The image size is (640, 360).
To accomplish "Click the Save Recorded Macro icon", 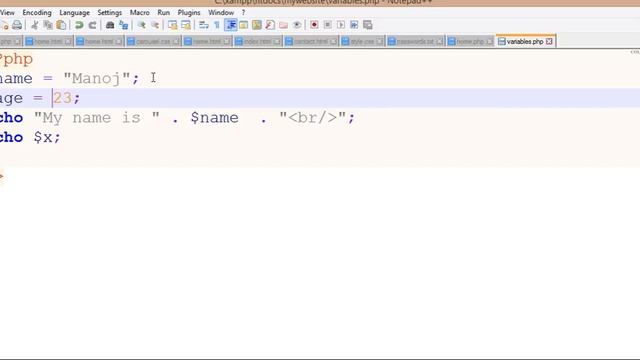I will click(367, 25).
